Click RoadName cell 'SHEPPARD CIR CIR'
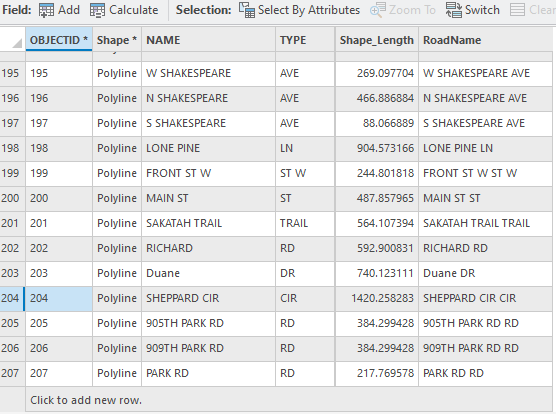The image size is (556, 414). [485, 298]
